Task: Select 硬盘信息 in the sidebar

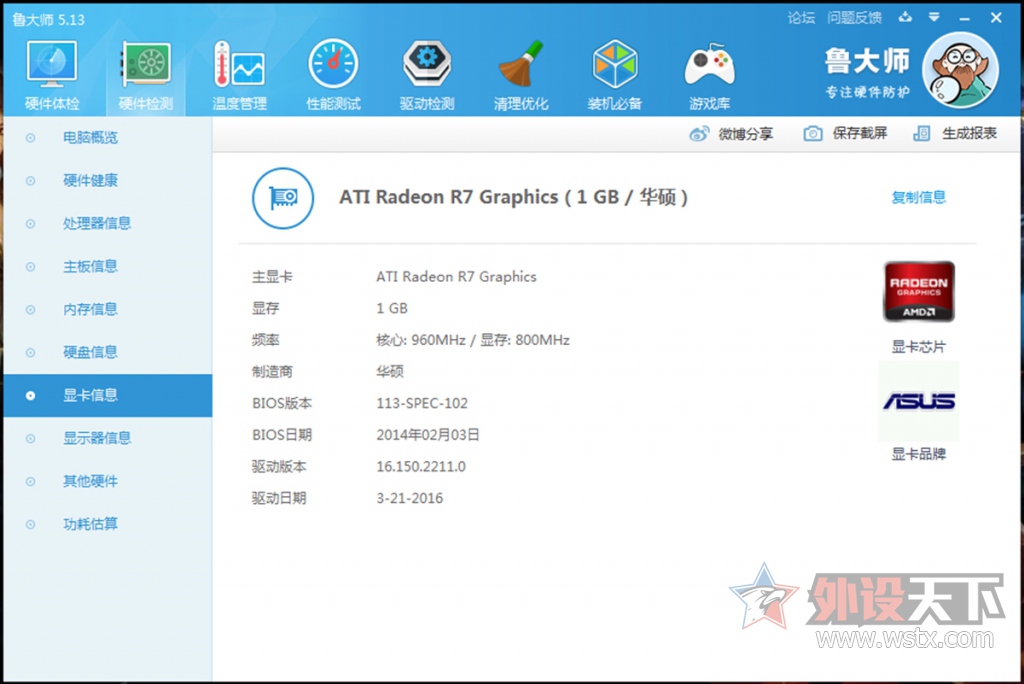Action: pos(108,352)
